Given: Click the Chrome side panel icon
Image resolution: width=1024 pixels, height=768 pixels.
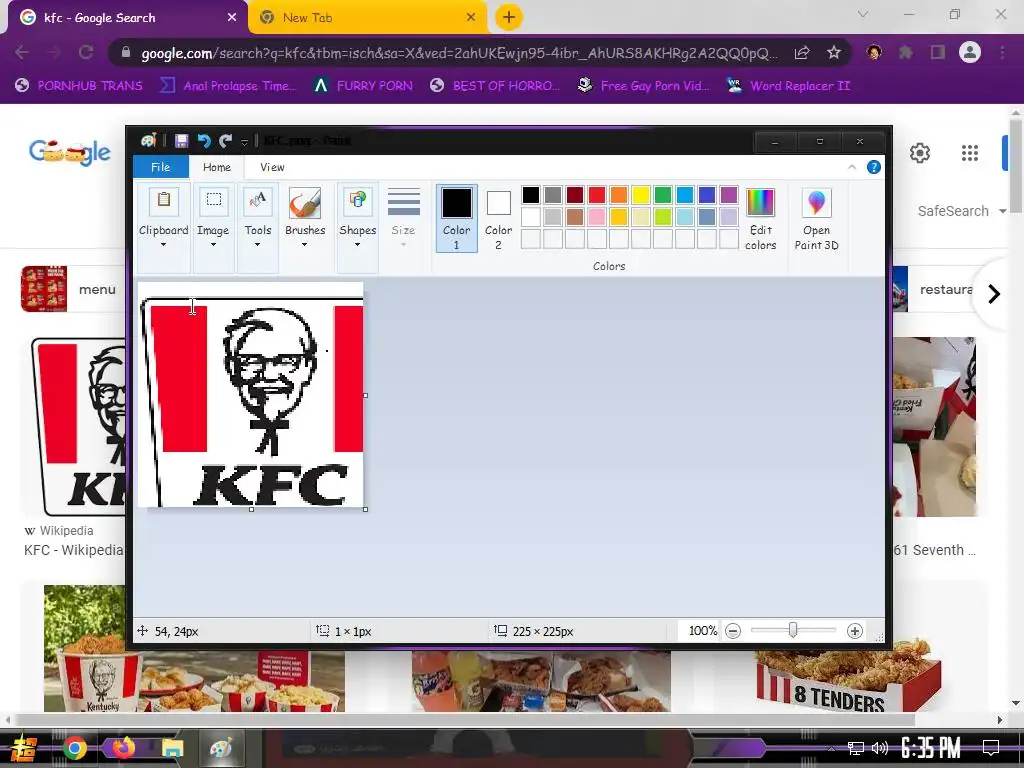Looking at the screenshot, I should pyautogui.click(x=937, y=52).
